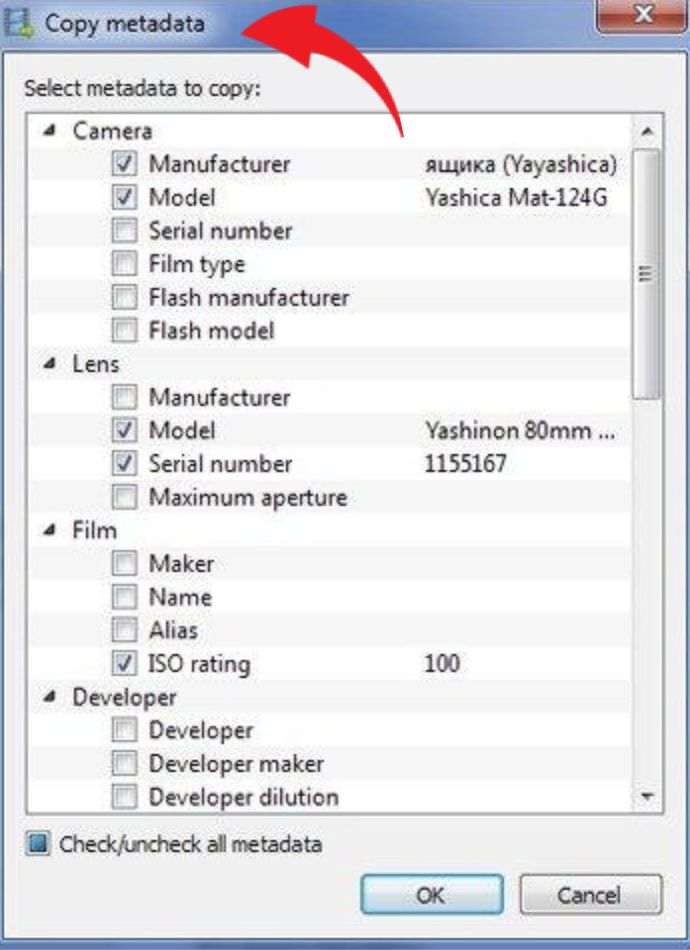Viewport: 690px width, 950px height.
Task: Click the Cancel button
Action: coord(591,894)
